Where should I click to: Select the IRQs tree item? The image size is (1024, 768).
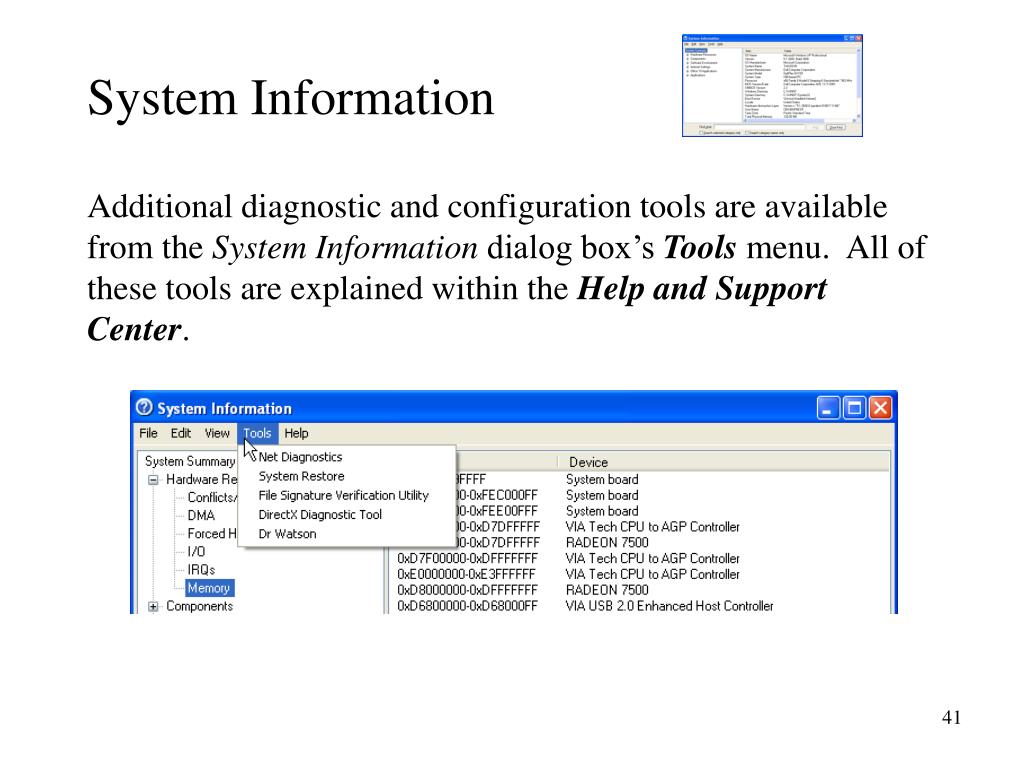click(201, 570)
